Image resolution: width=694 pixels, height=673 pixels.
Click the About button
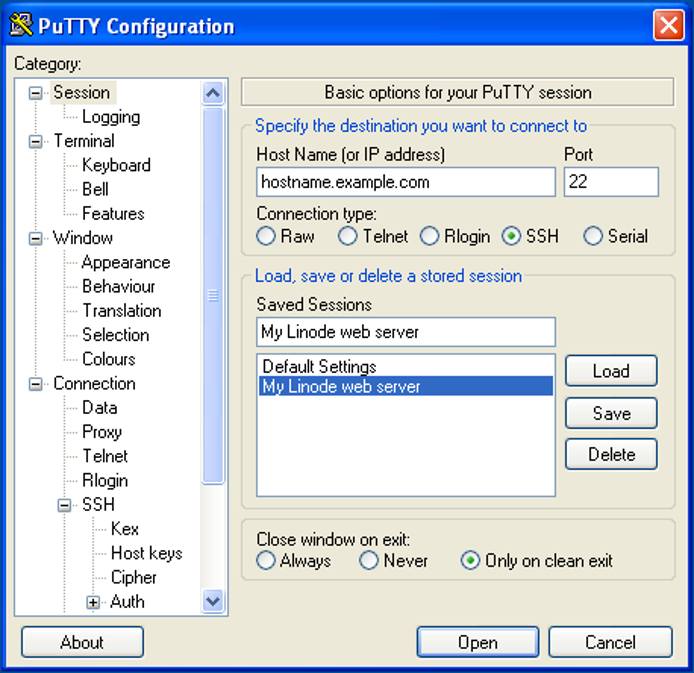coord(82,642)
